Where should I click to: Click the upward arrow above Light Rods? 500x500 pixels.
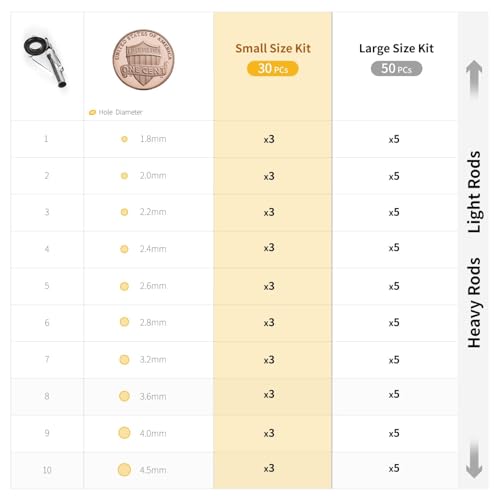click(474, 79)
